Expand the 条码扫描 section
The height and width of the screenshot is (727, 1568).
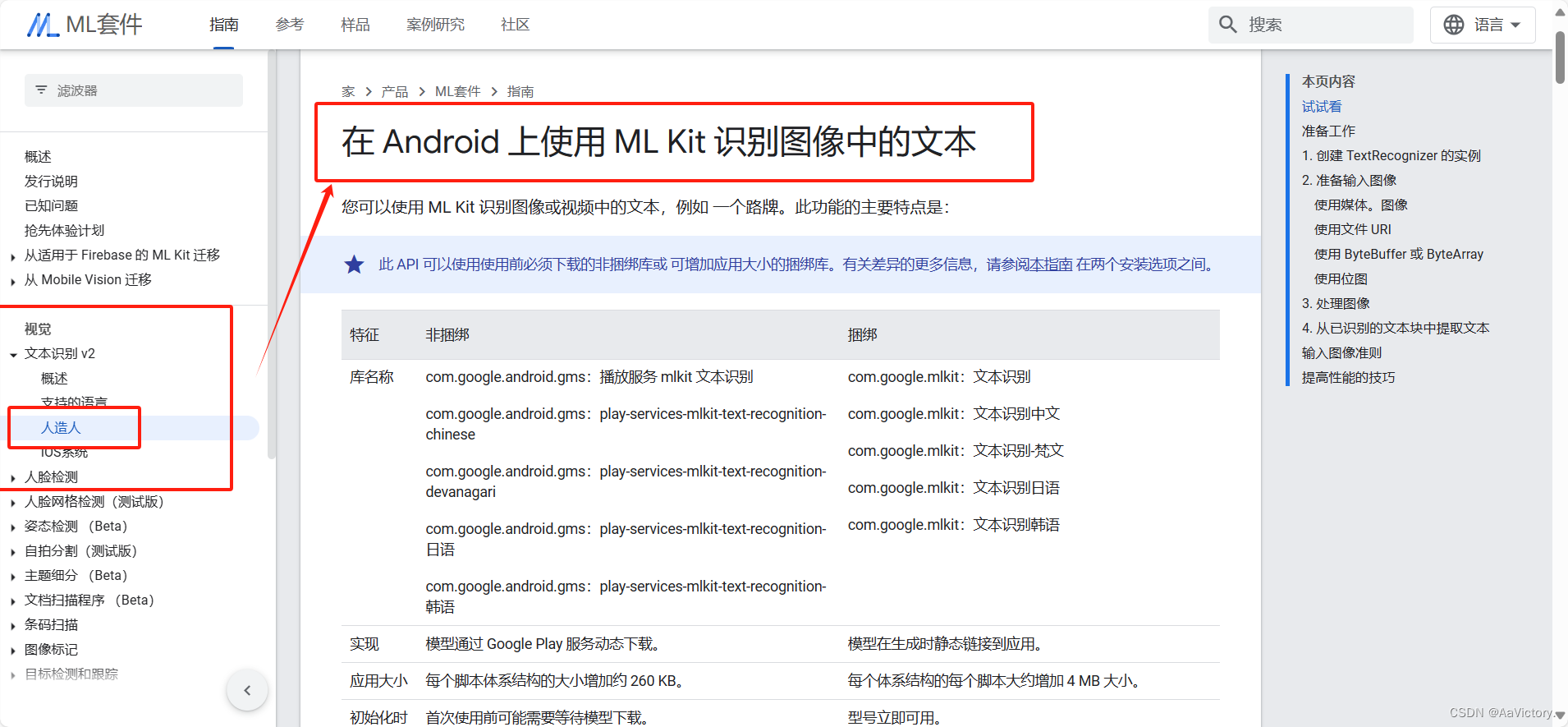pyautogui.click(x=13, y=626)
